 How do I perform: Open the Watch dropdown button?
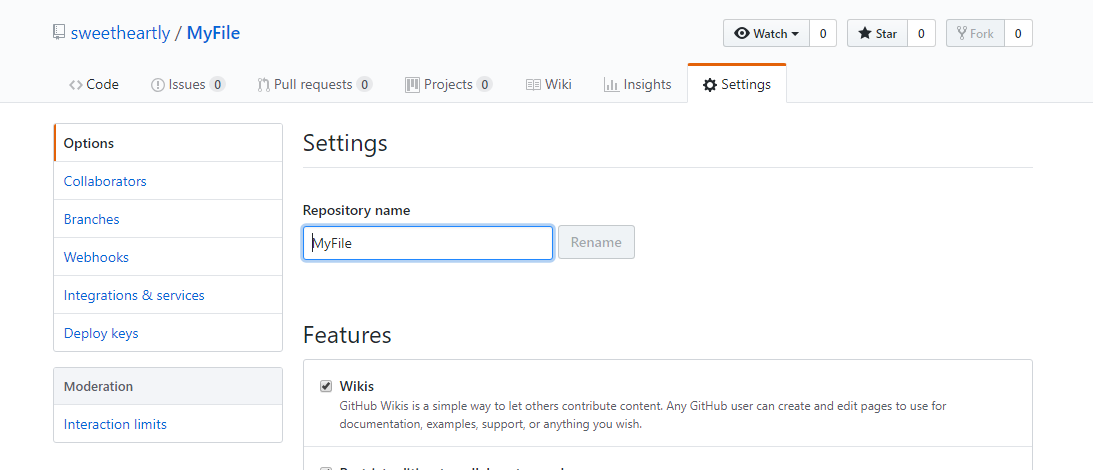point(766,33)
